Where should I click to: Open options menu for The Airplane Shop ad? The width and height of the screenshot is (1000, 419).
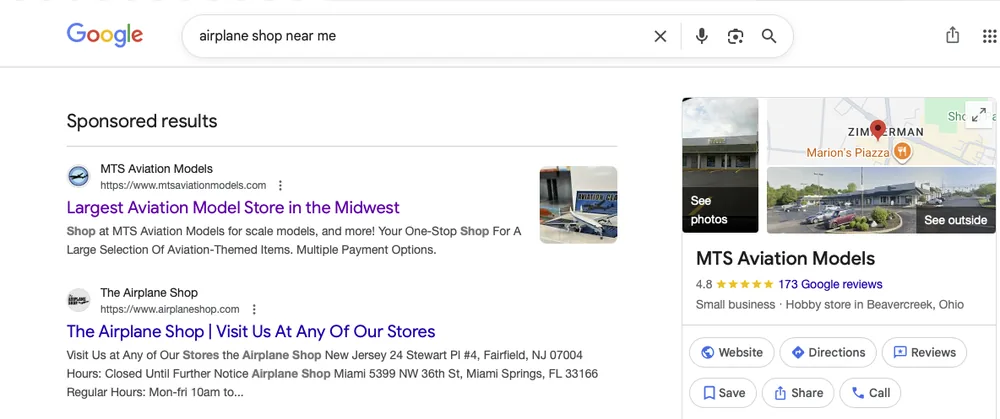[x=254, y=309]
